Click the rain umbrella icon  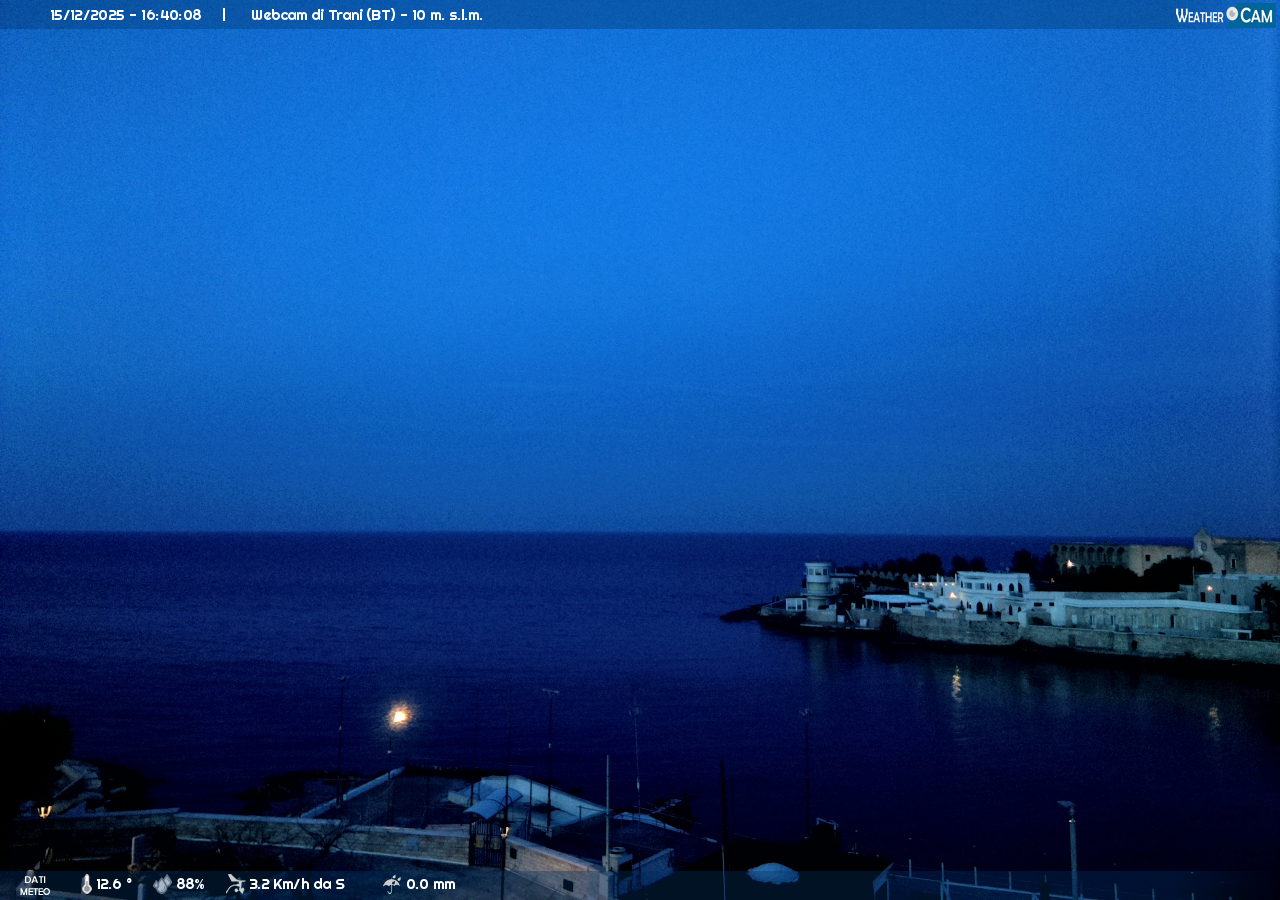click(x=392, y=884)
